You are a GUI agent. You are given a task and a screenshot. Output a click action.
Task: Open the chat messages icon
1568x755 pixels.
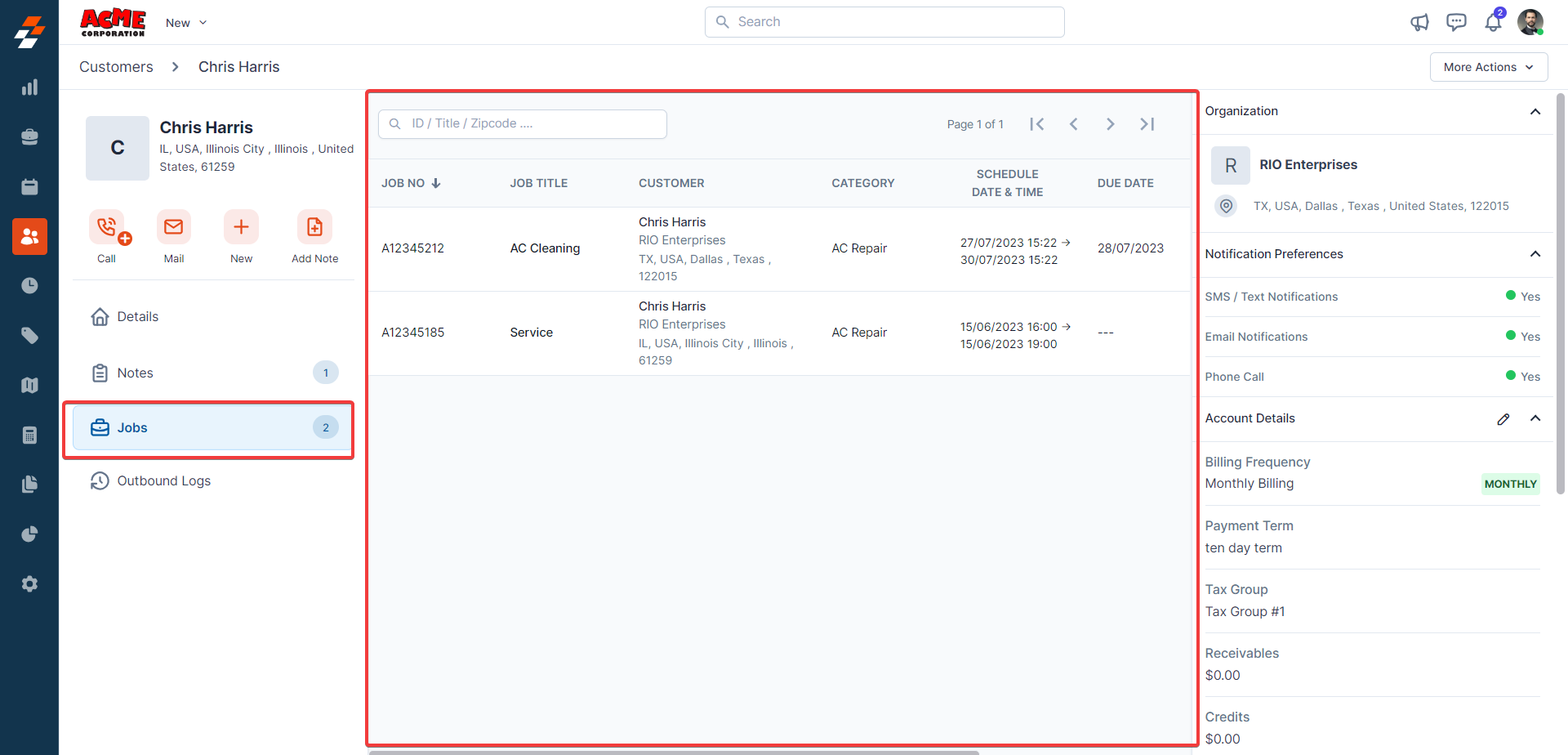1456,22
